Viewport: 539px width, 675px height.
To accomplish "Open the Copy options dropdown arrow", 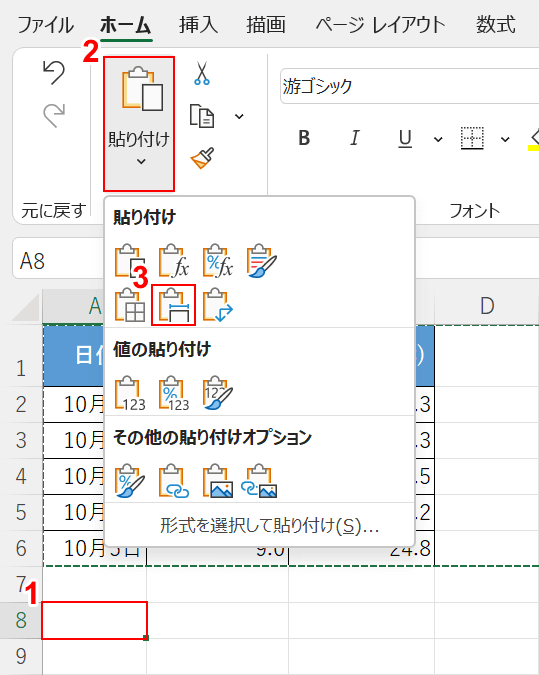I will pos(239,116).
